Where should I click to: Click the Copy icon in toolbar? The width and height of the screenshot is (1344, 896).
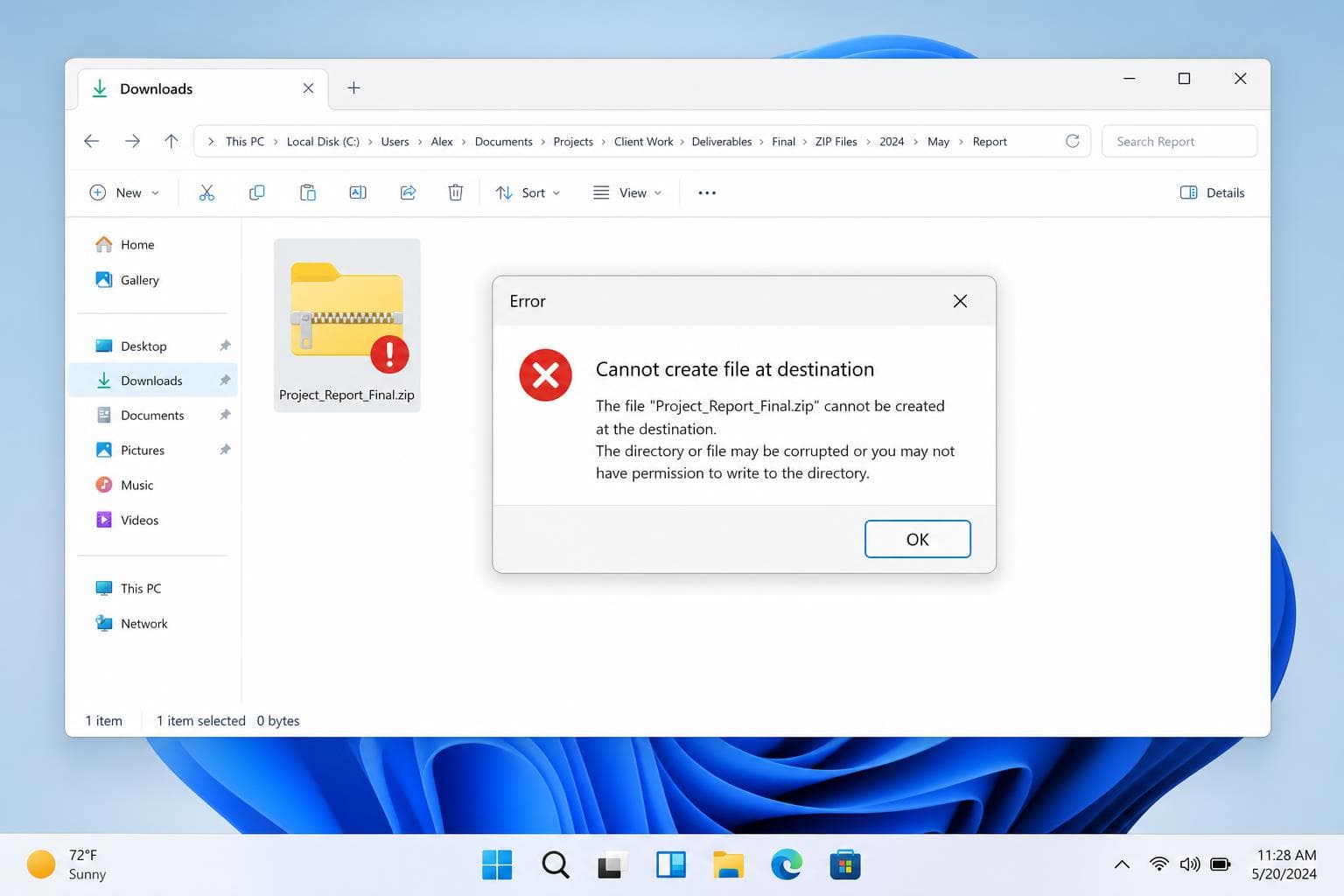pyautogui.click(x=256, y=192)
